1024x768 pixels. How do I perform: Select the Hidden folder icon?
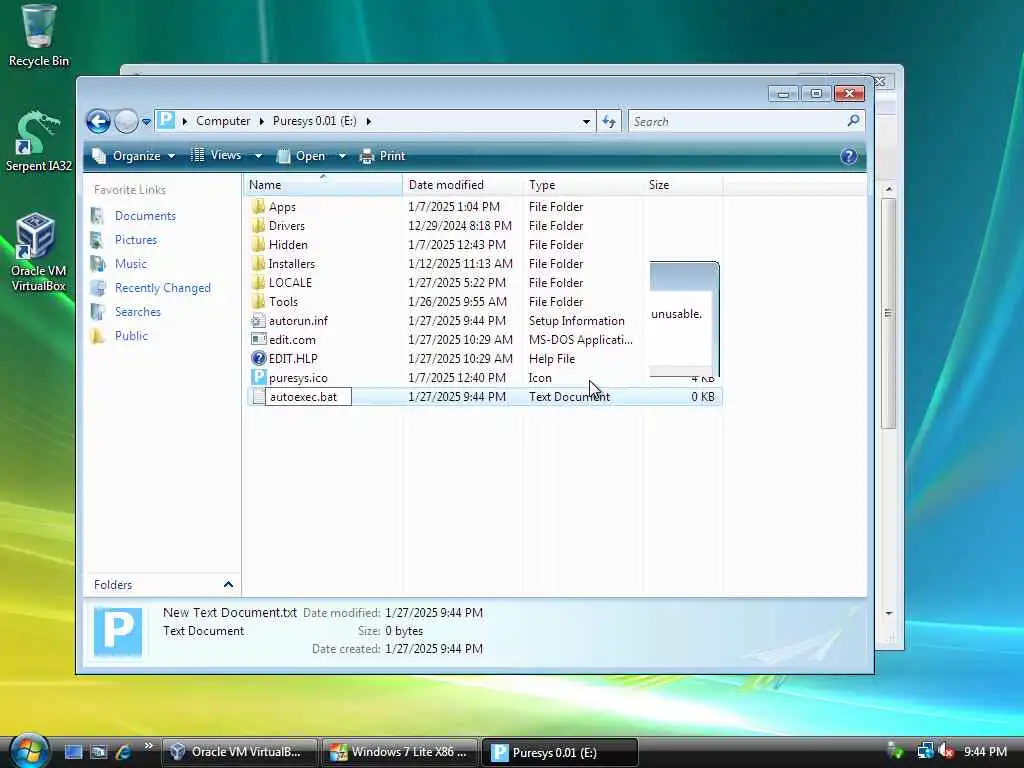click(x=258, y=244)
